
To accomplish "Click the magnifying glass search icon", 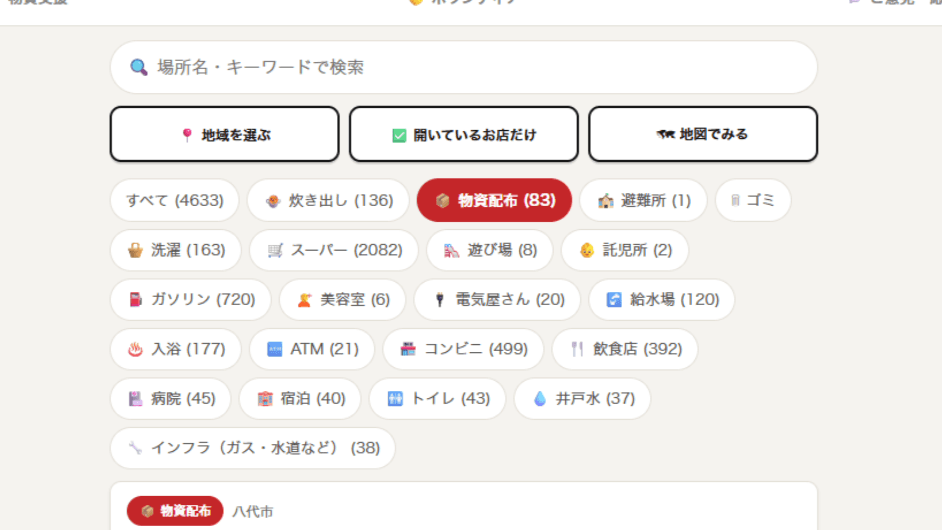I will tap(139, 67).
